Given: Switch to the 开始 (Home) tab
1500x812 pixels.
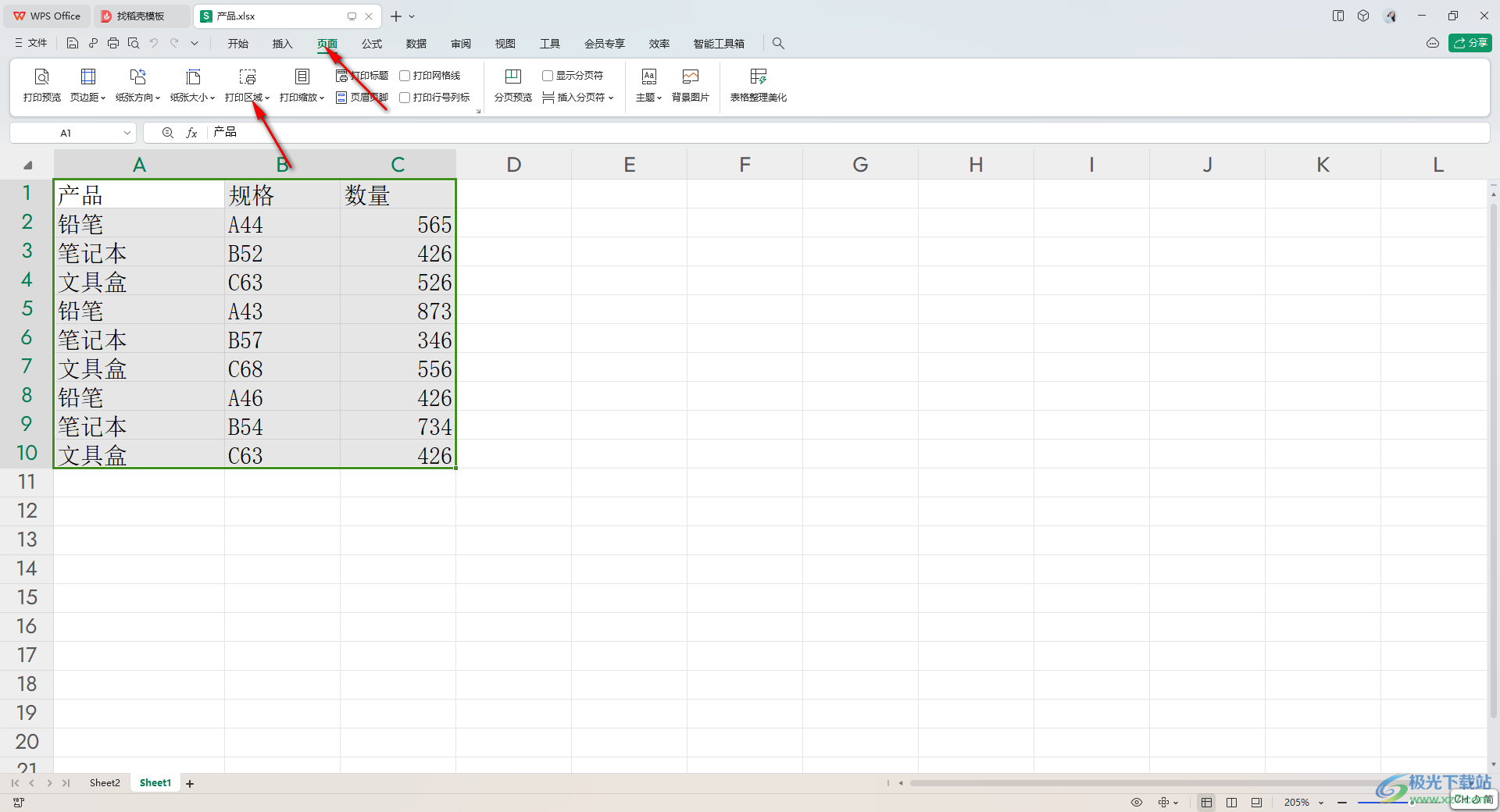Looking at the screenshot, I should (238, 44).
